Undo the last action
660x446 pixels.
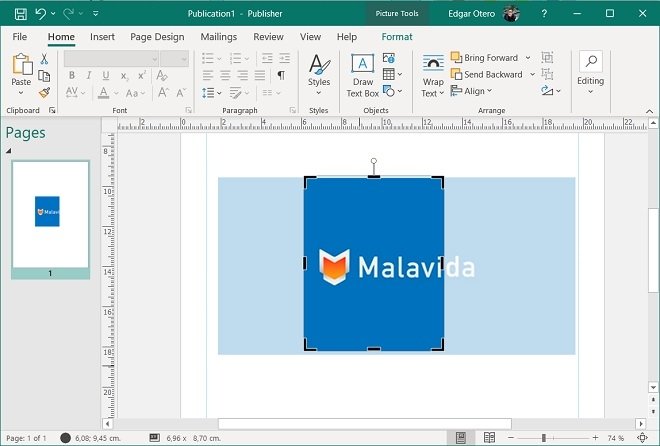(41, 14)
